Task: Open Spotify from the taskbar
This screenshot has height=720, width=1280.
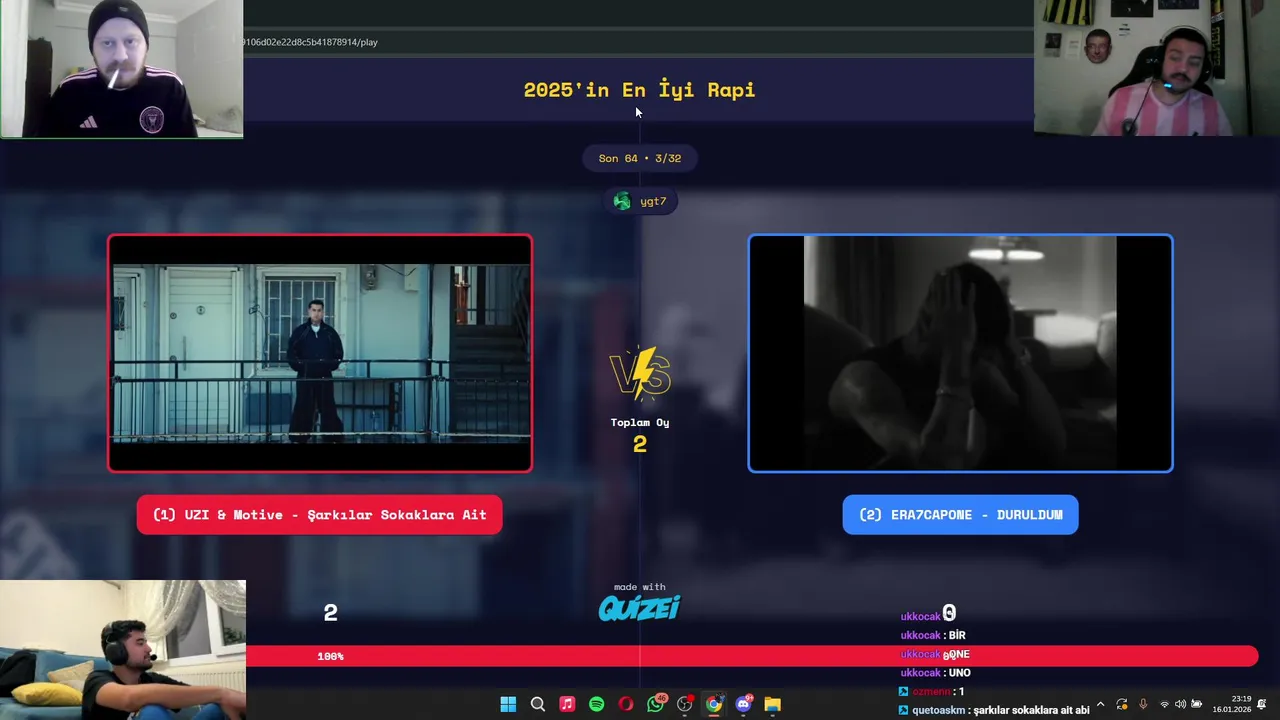Action: (597, 704)
